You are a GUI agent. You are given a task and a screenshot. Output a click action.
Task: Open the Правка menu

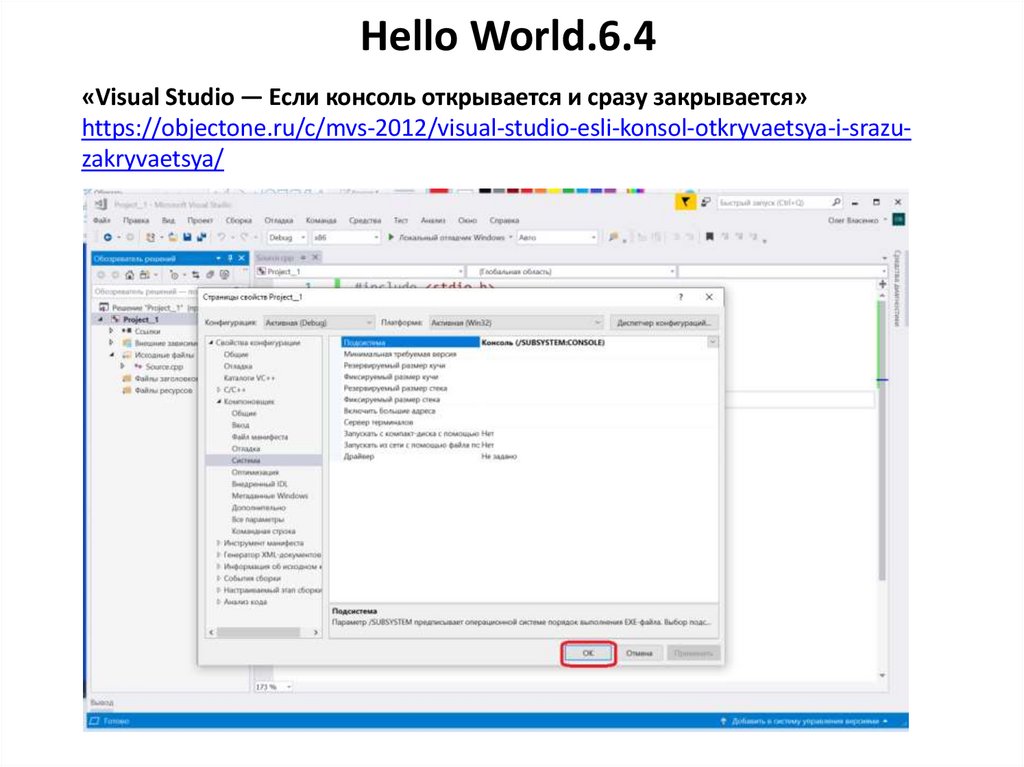click(136, 220)
